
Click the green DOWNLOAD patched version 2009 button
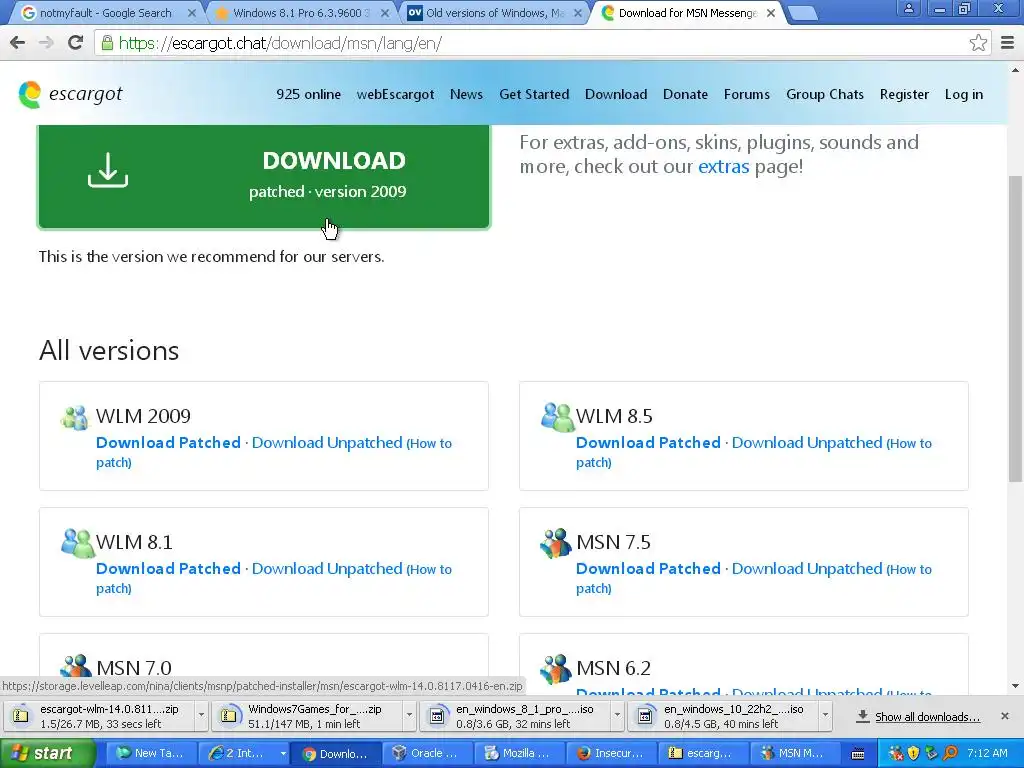click(264, 176)
